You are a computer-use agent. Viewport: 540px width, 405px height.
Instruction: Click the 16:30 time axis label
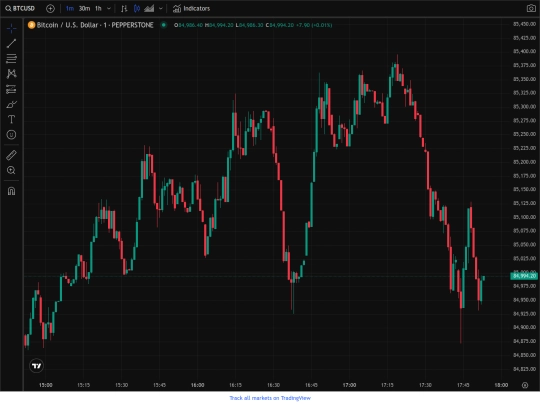click(273, 385)
